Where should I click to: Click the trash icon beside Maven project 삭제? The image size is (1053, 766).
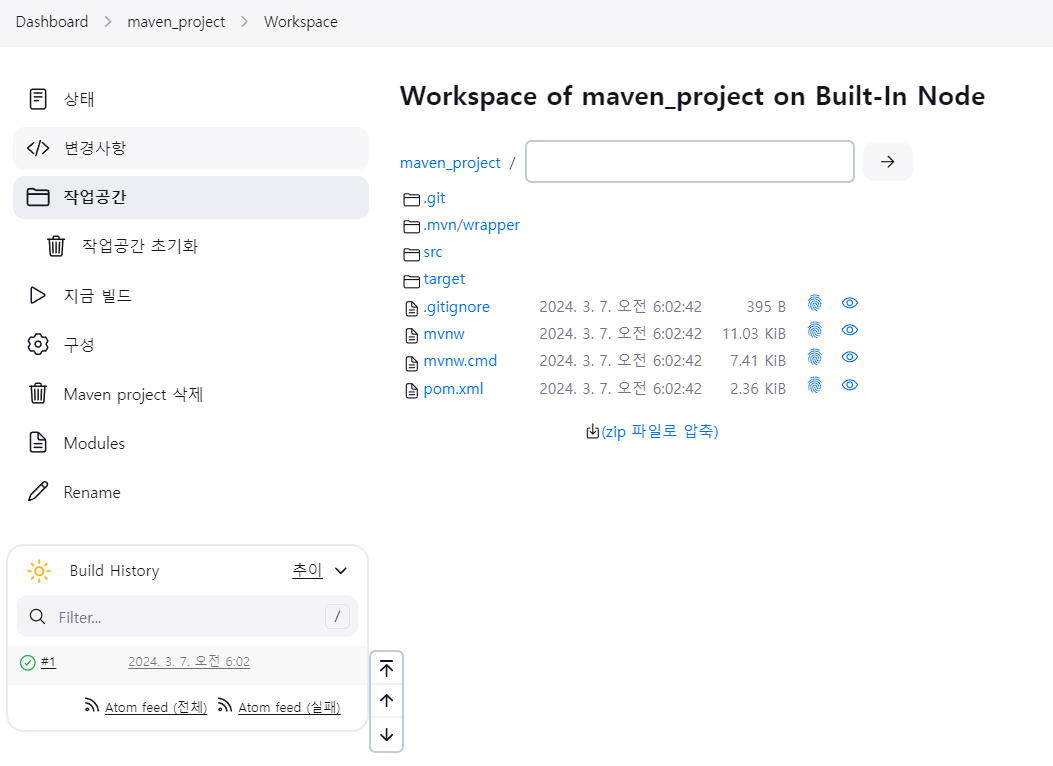(x=38, y=393)
